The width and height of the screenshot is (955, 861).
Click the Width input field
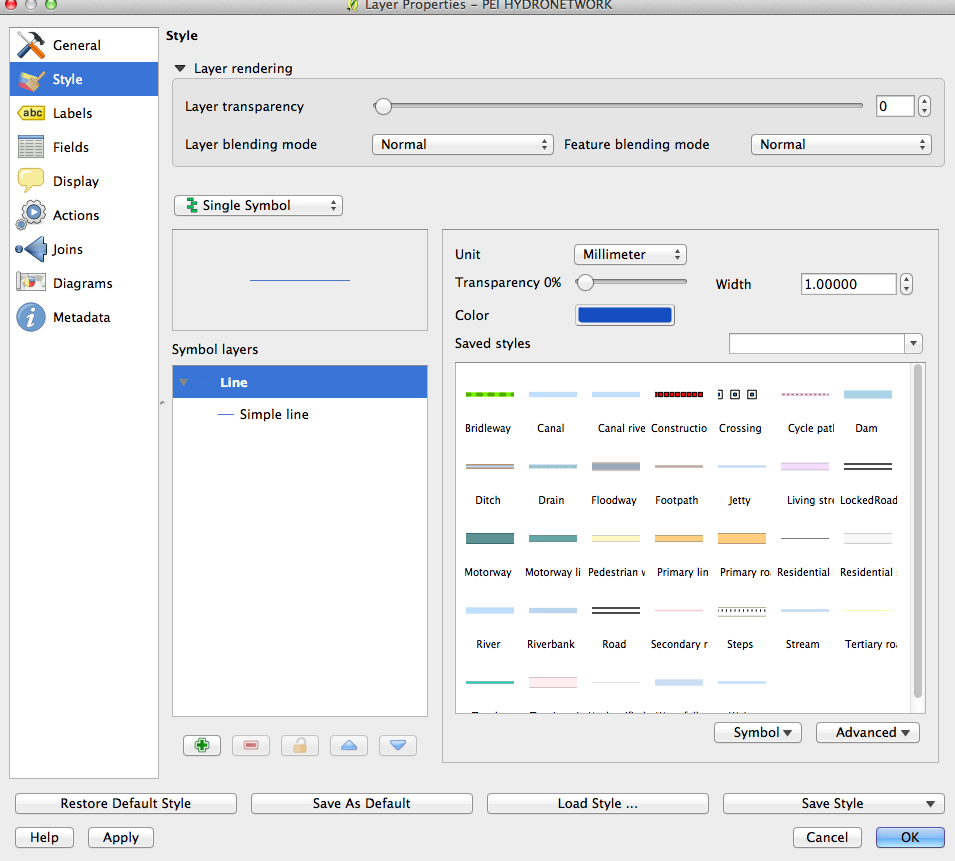click(x=848, y=284)
